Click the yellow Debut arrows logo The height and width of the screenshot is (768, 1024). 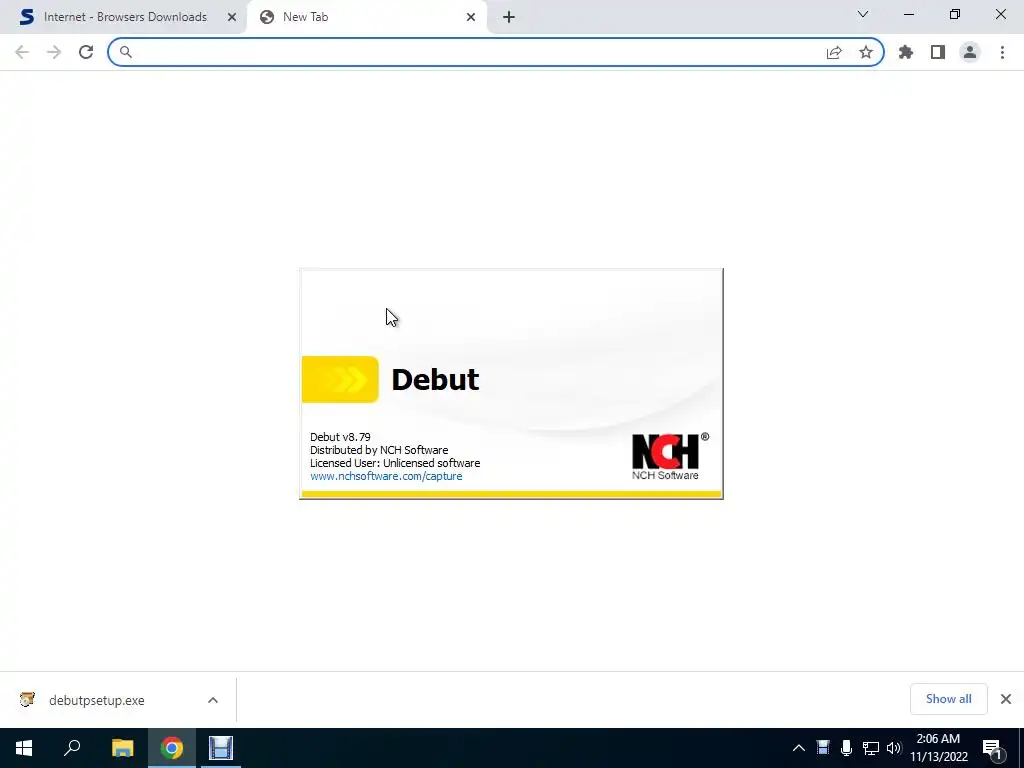(340, 379)
